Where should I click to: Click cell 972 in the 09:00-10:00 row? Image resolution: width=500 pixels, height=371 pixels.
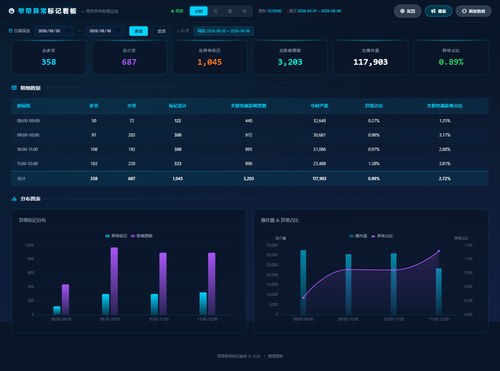point(249,135)
